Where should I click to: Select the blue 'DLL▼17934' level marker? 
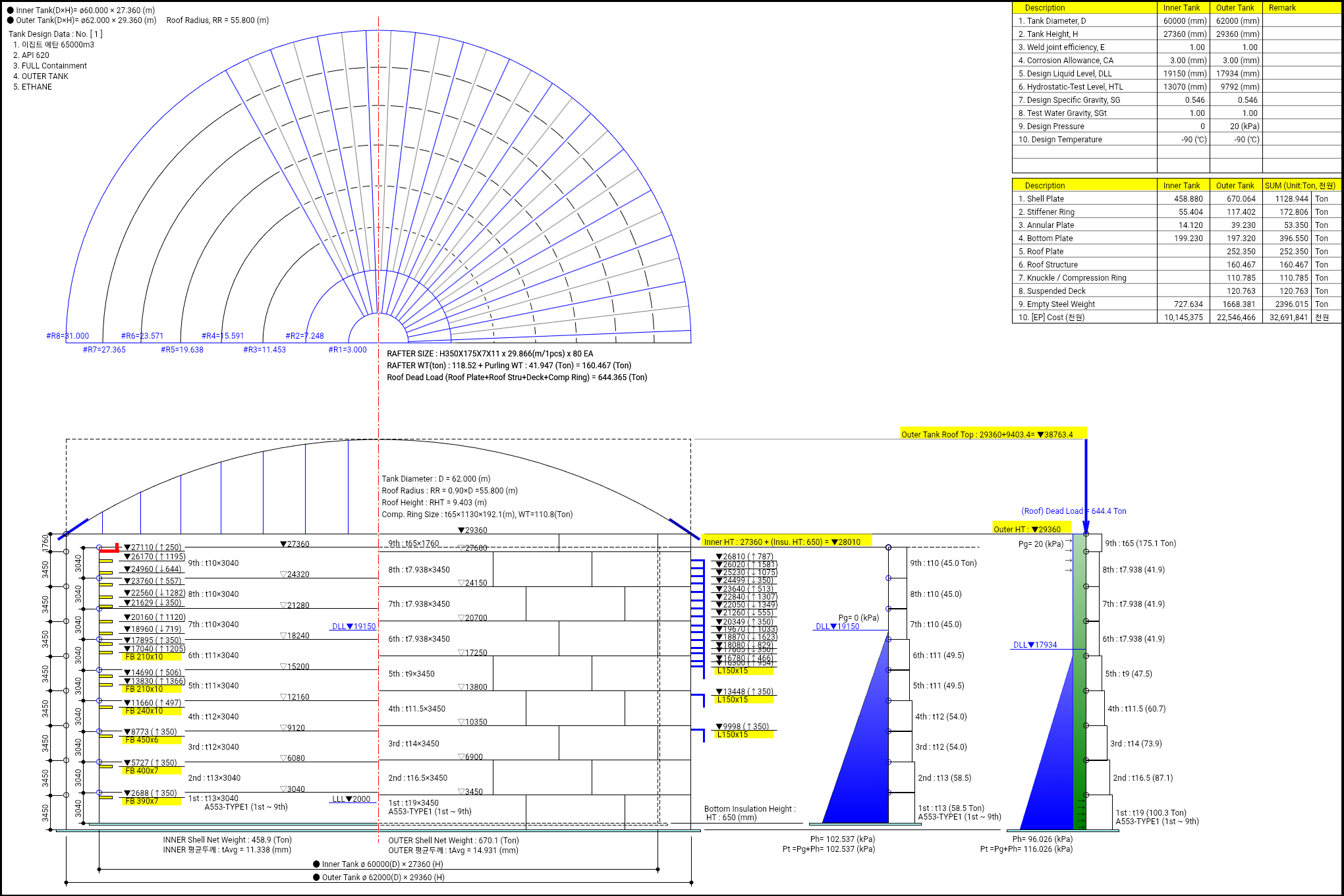click(1035, 645)
